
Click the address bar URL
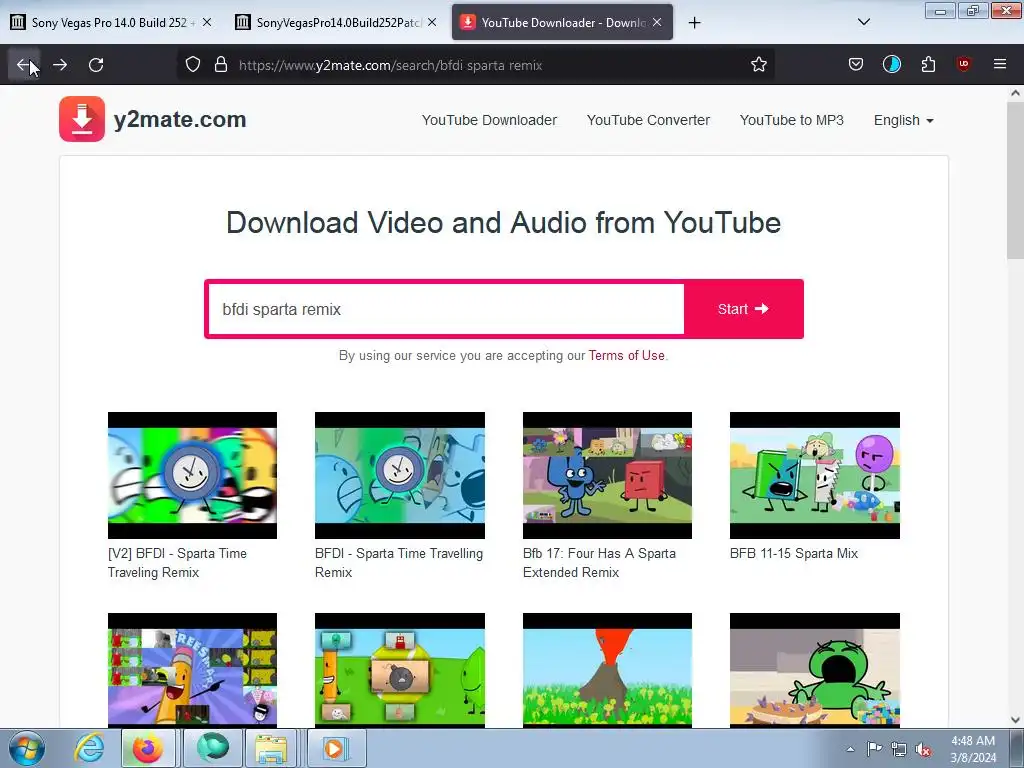click(x=391, y=65)
